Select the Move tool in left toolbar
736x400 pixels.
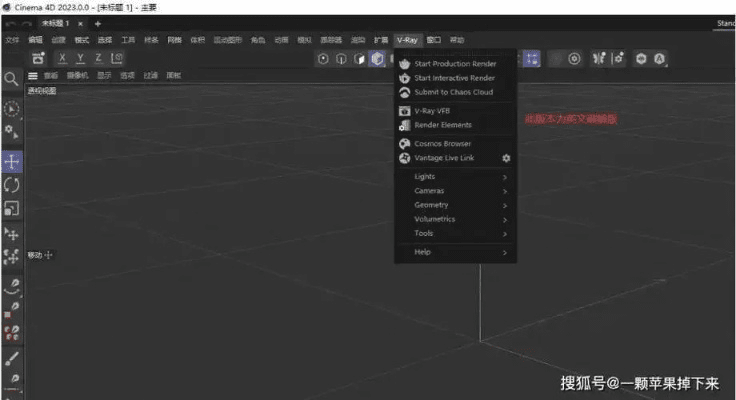click(x=12, y=160)
